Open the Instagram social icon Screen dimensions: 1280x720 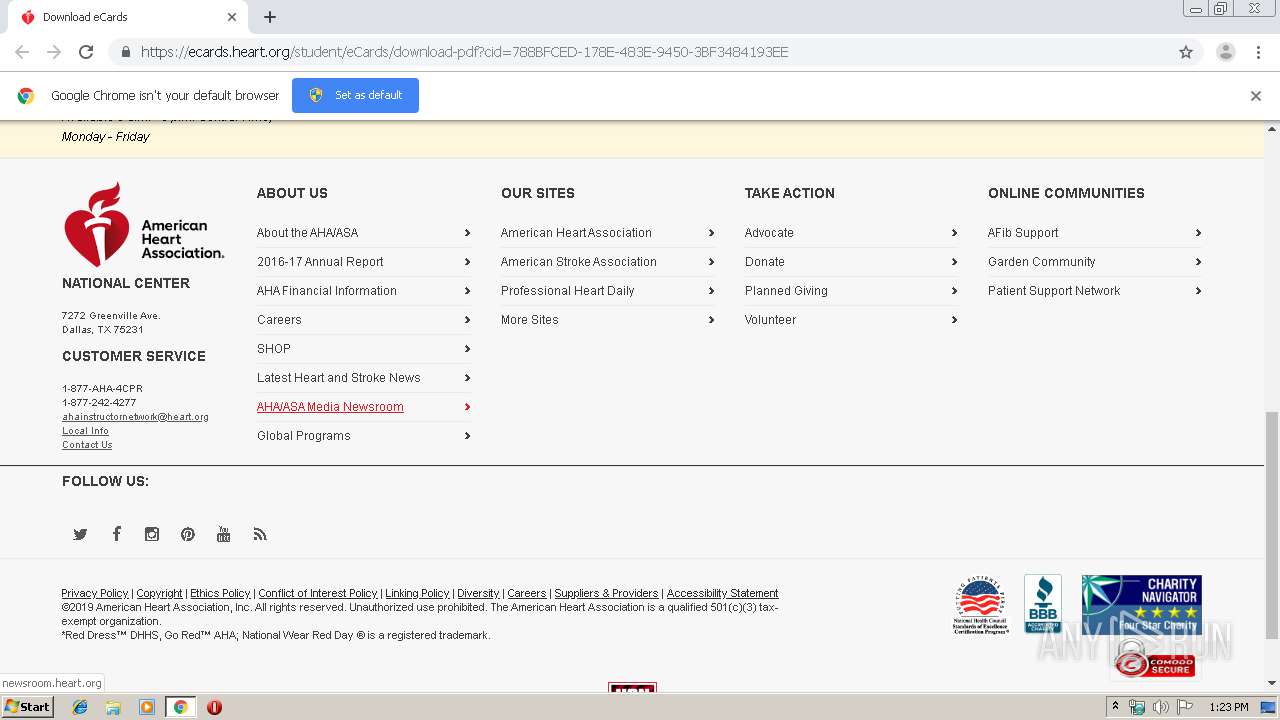pyautogui.click(x=152, y=534)
